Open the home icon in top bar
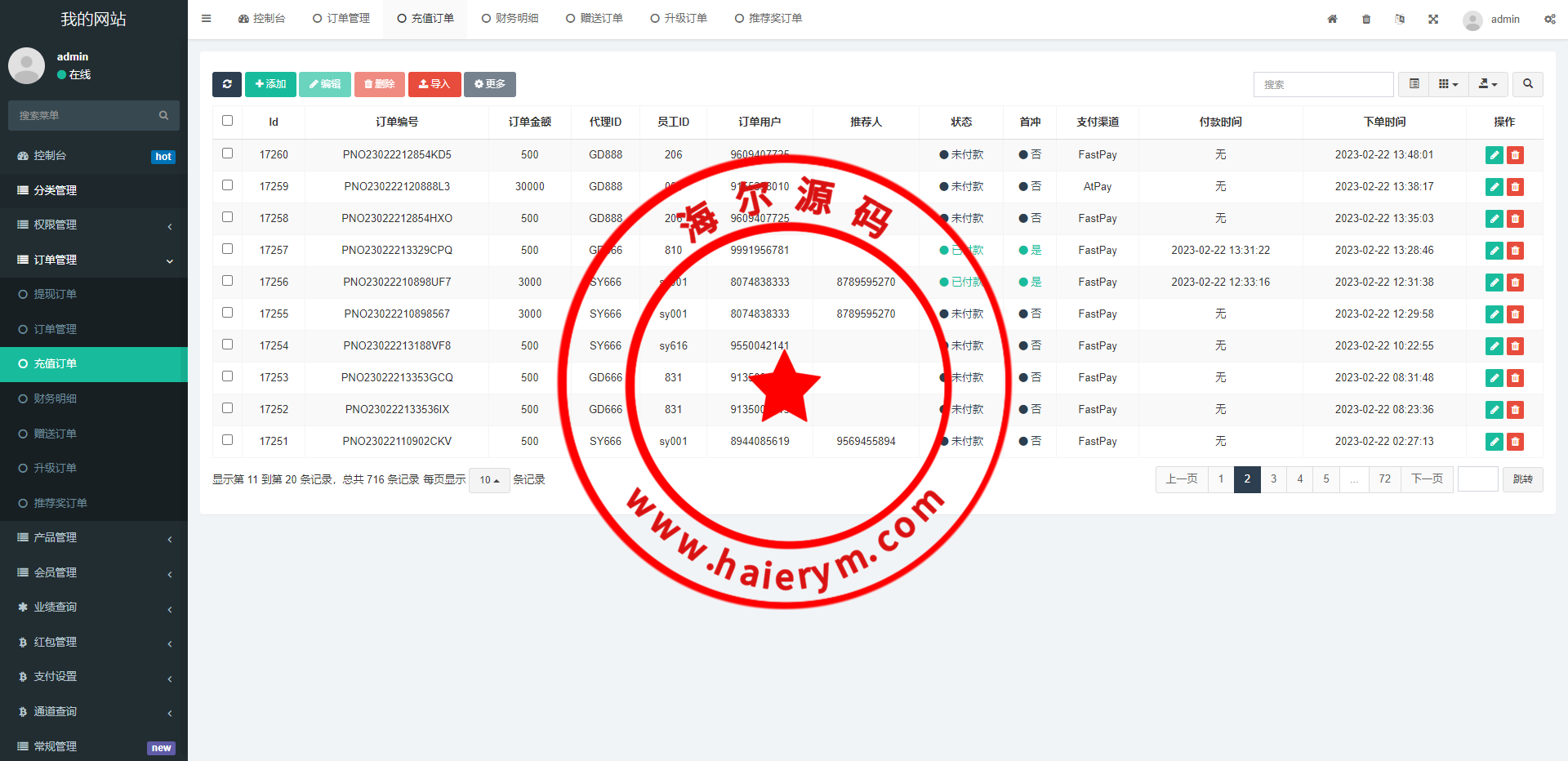This screenshot has height=761, width=1568. [1332, 19]
